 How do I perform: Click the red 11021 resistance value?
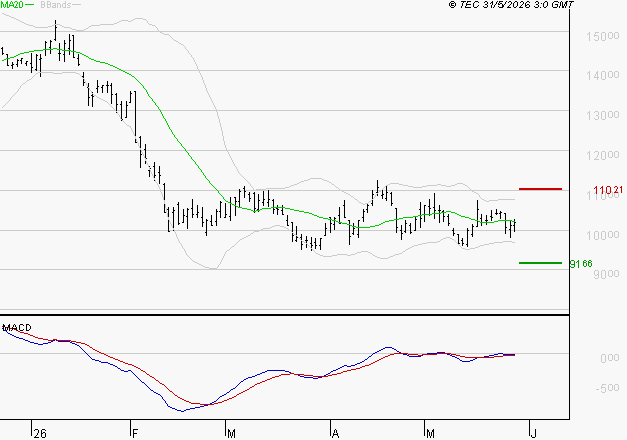pos(608,190)
